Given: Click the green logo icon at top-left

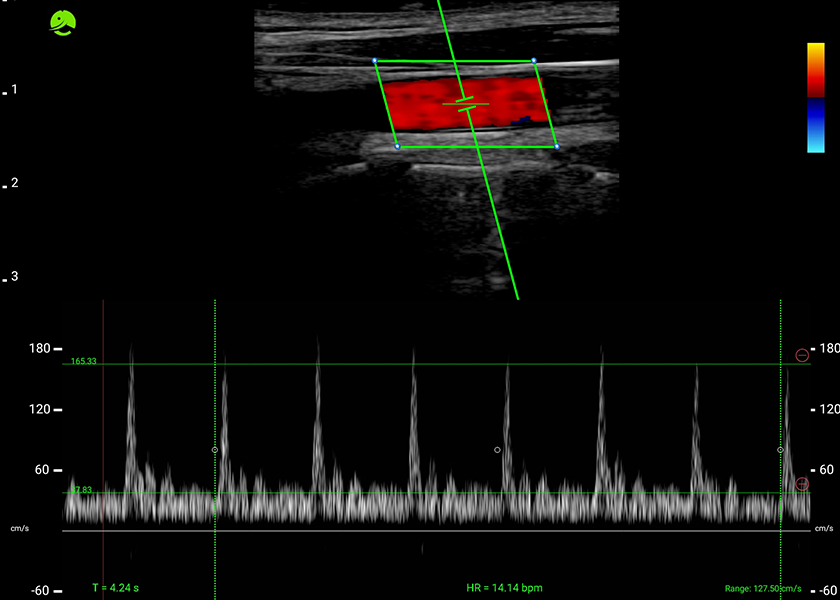Looking at the screenshot, I should [x=65, y=22].
